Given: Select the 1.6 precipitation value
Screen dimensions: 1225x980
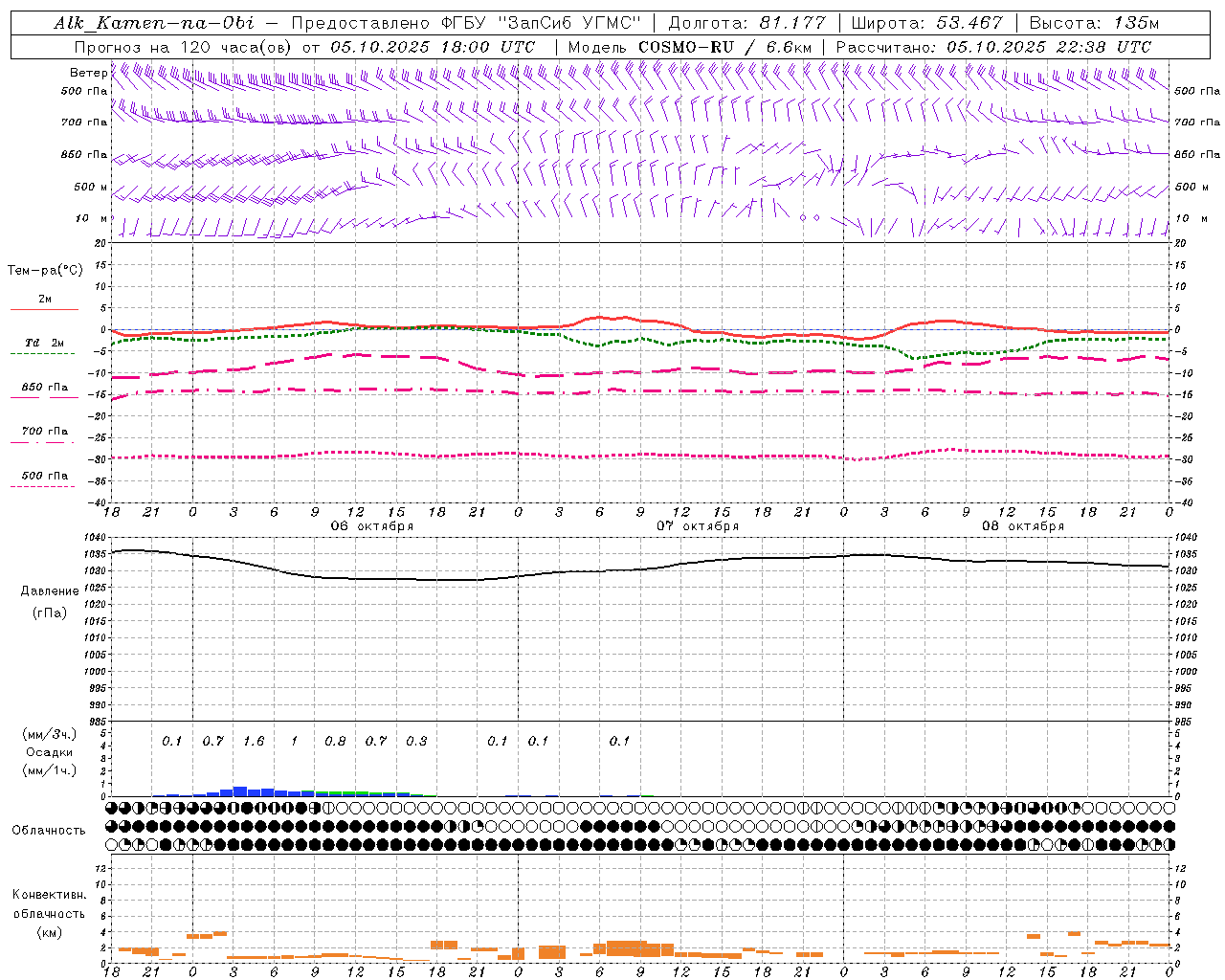Looking at the screenshot, I should coord(254,741).
